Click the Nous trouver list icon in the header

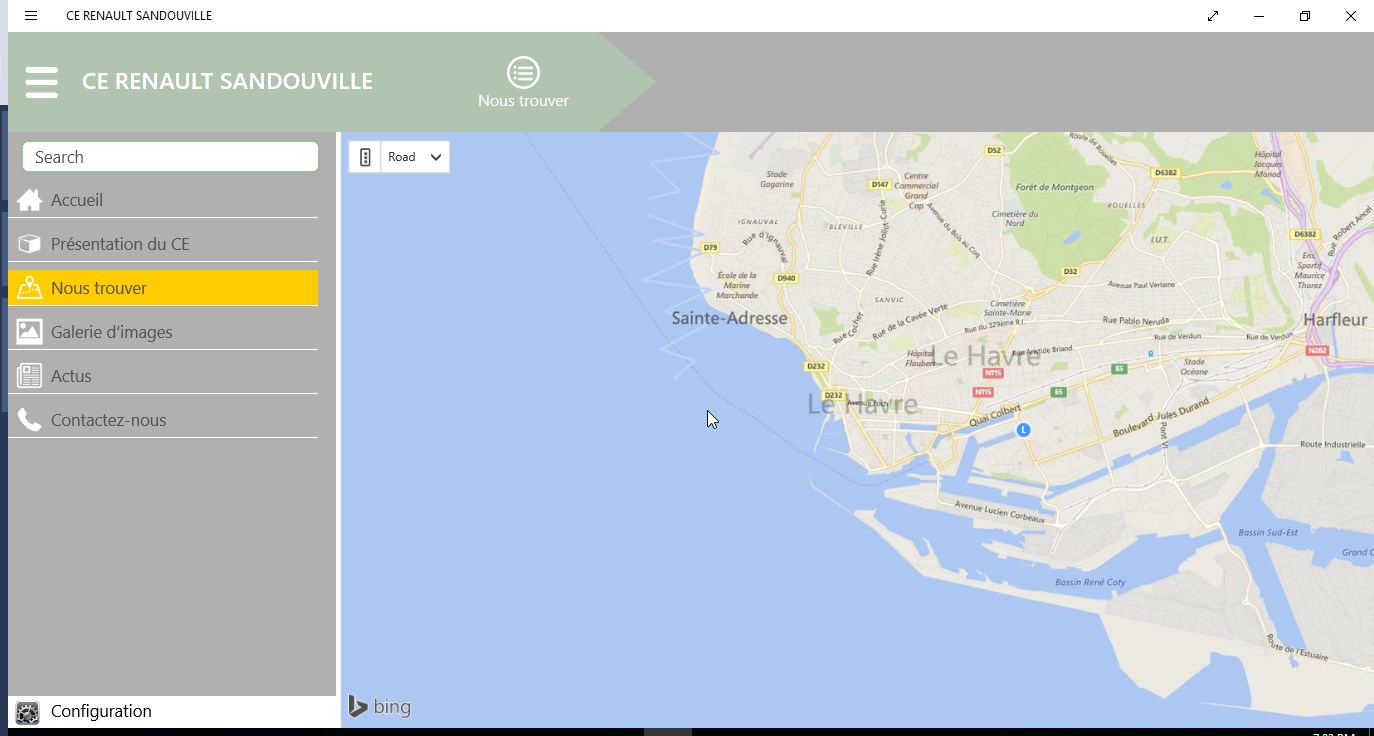tap(523, 72)
